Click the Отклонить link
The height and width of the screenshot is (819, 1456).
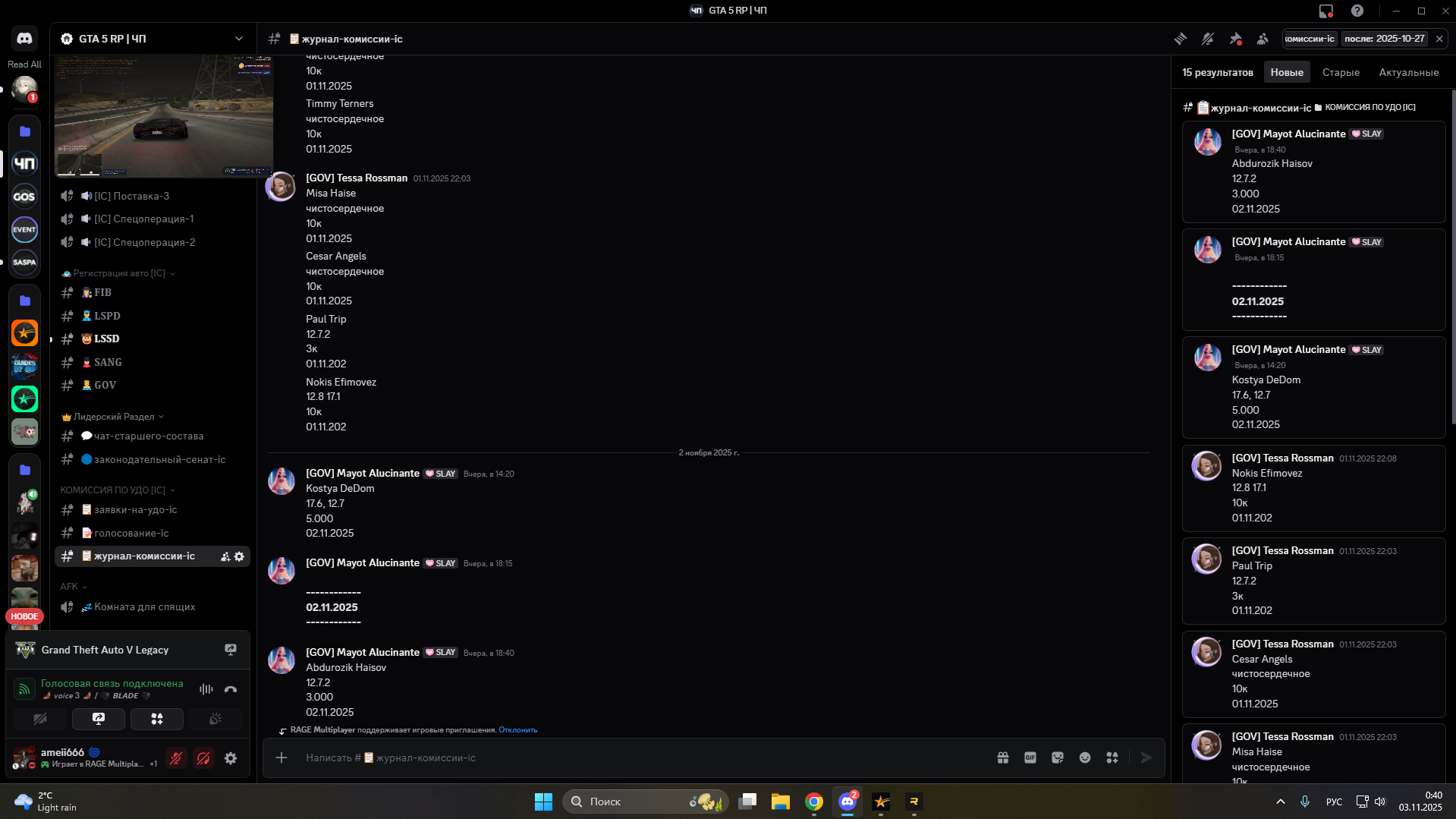(x=517, y=730)
